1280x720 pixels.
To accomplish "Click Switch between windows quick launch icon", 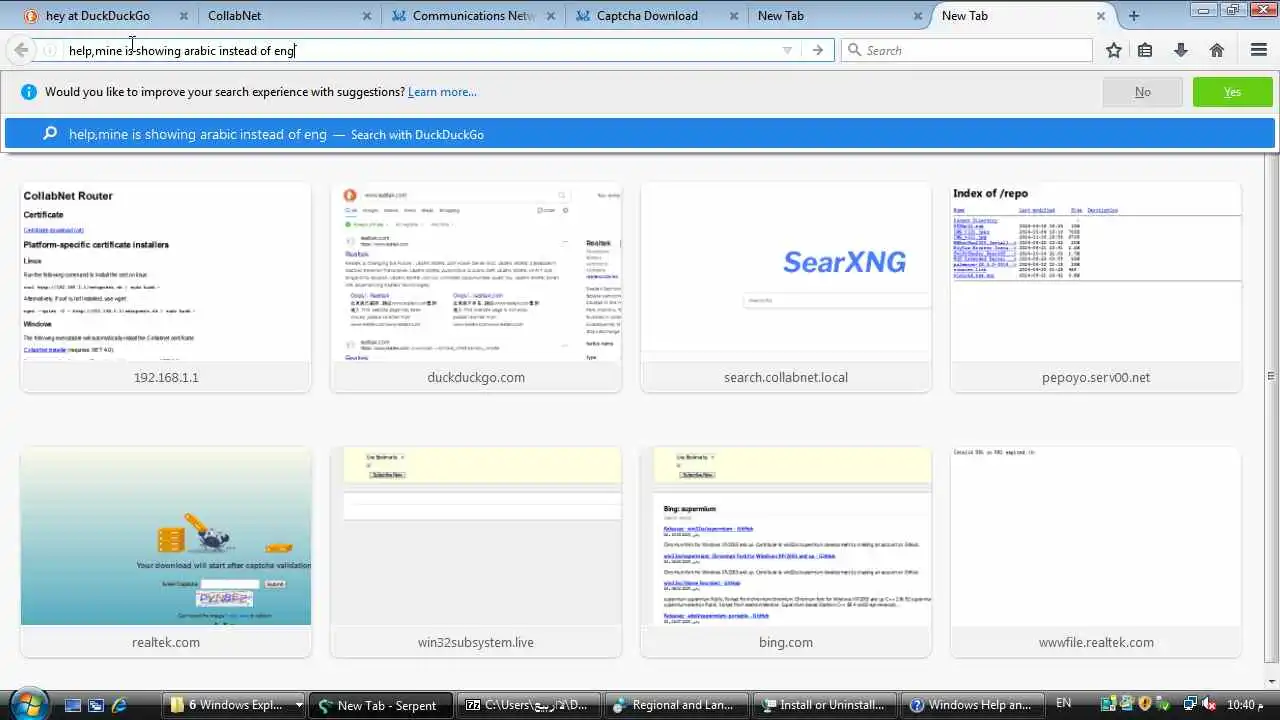I will click(96, 705).
